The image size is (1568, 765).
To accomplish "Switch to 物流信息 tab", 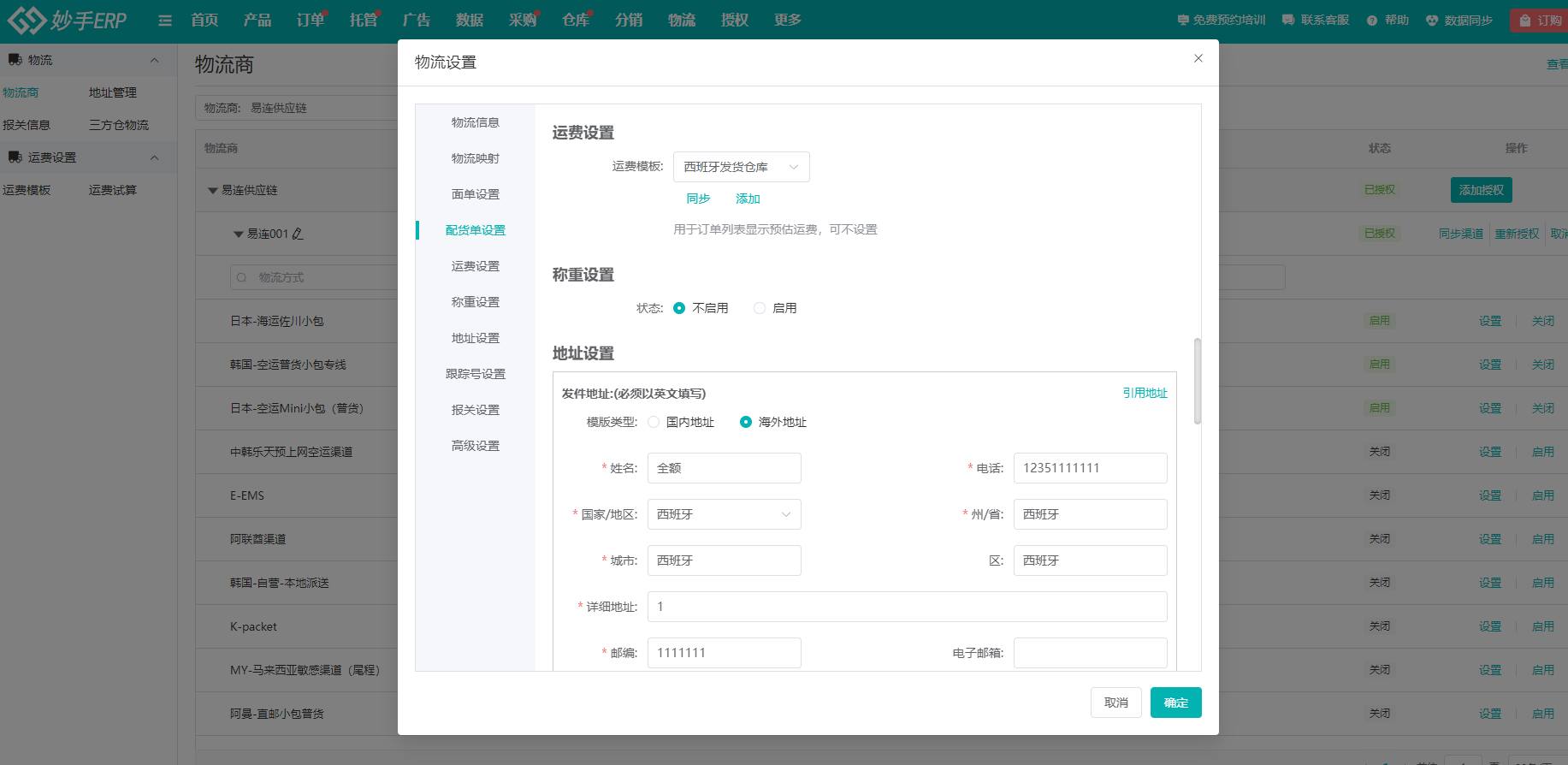I will tap(476, 122).
